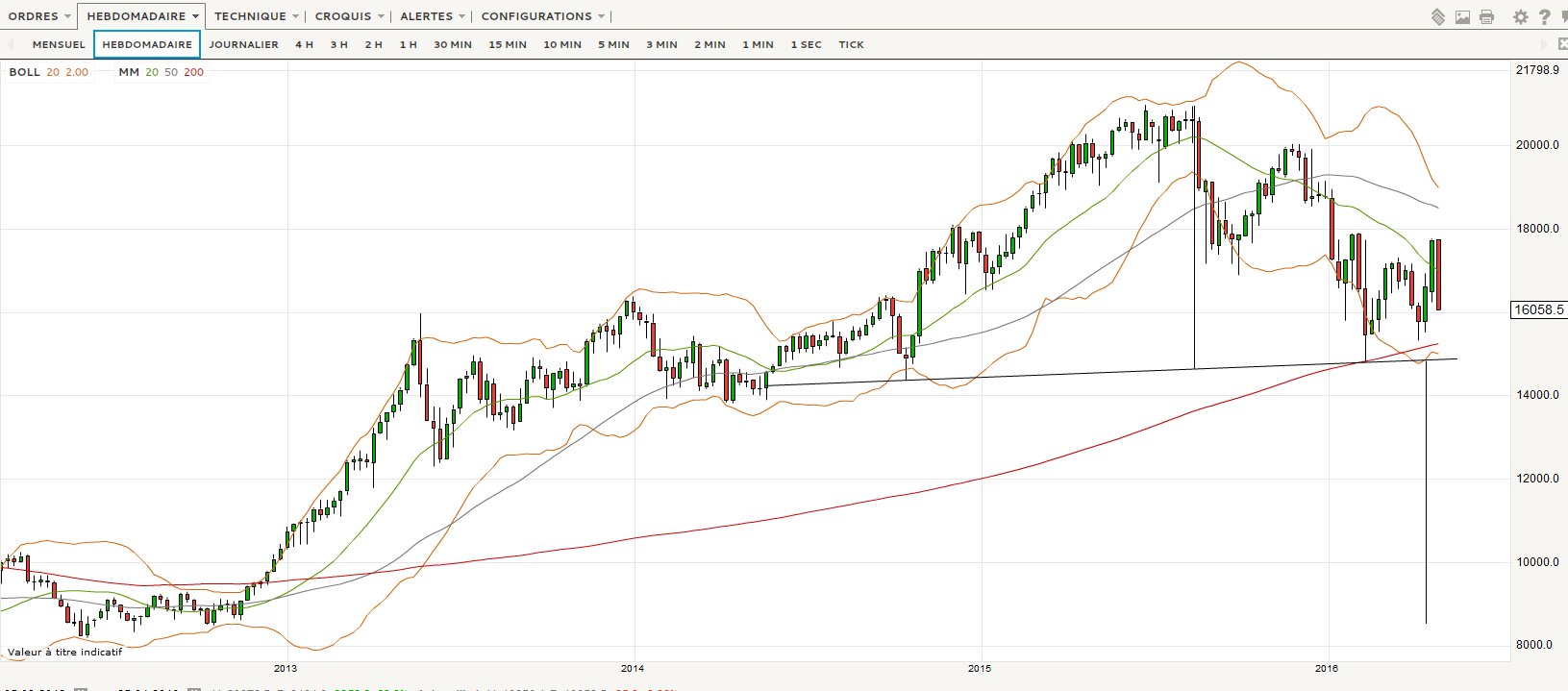Click the 20000.0 price axis label
This screenshot has width=1568, height=691.
[1536, 145]
